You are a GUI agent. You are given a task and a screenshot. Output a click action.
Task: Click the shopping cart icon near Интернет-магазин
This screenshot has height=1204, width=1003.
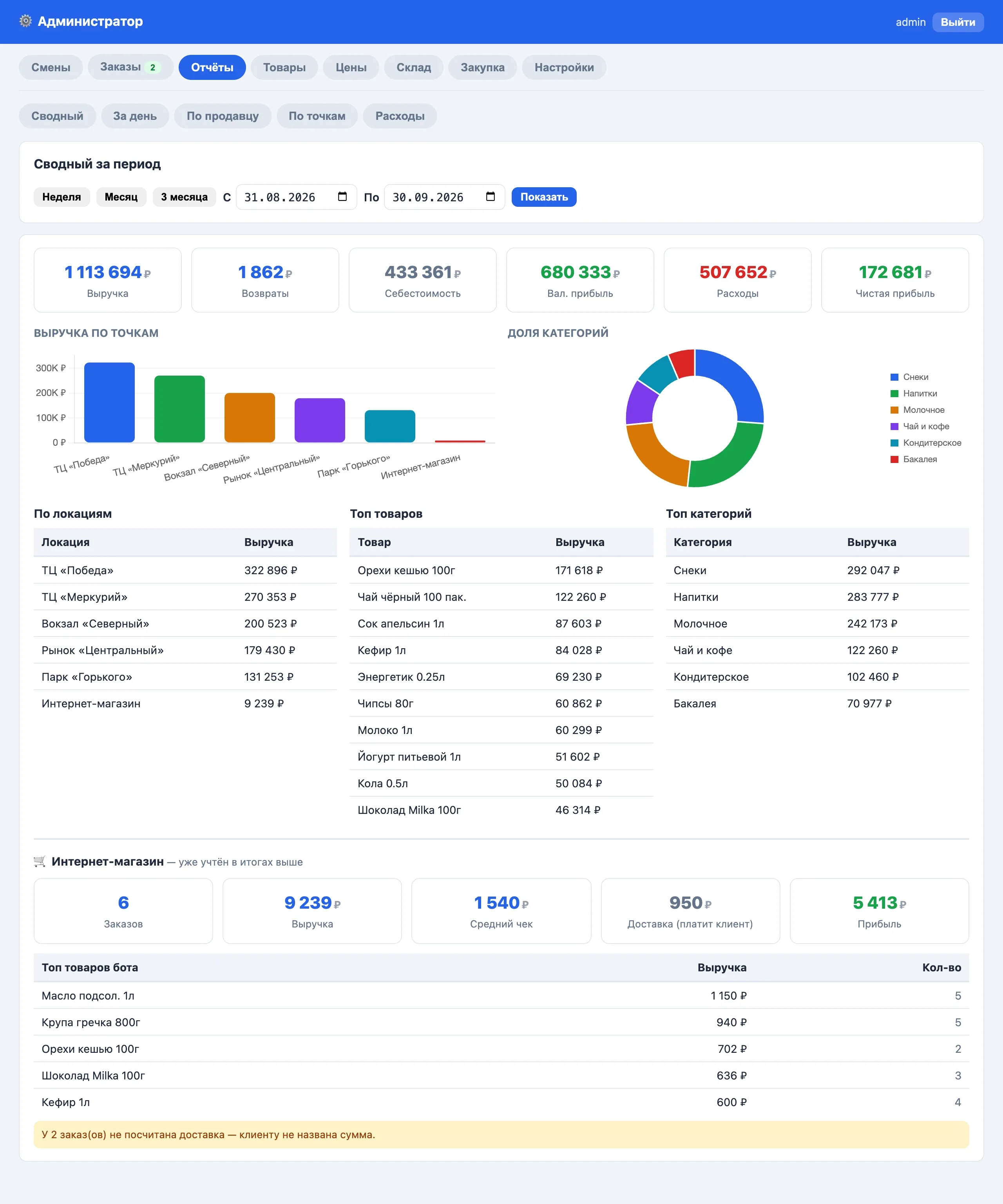coord(40,861)
